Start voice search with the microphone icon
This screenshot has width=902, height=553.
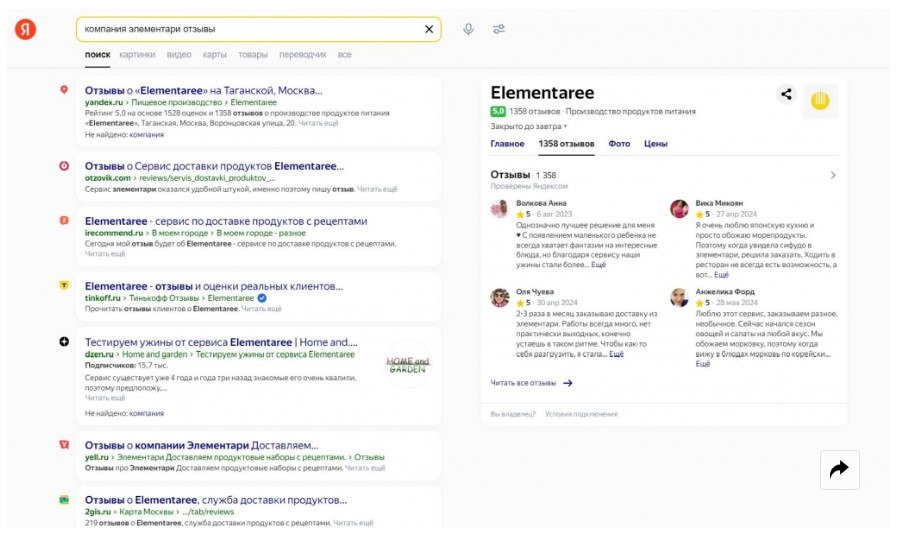tap(468, 29)
